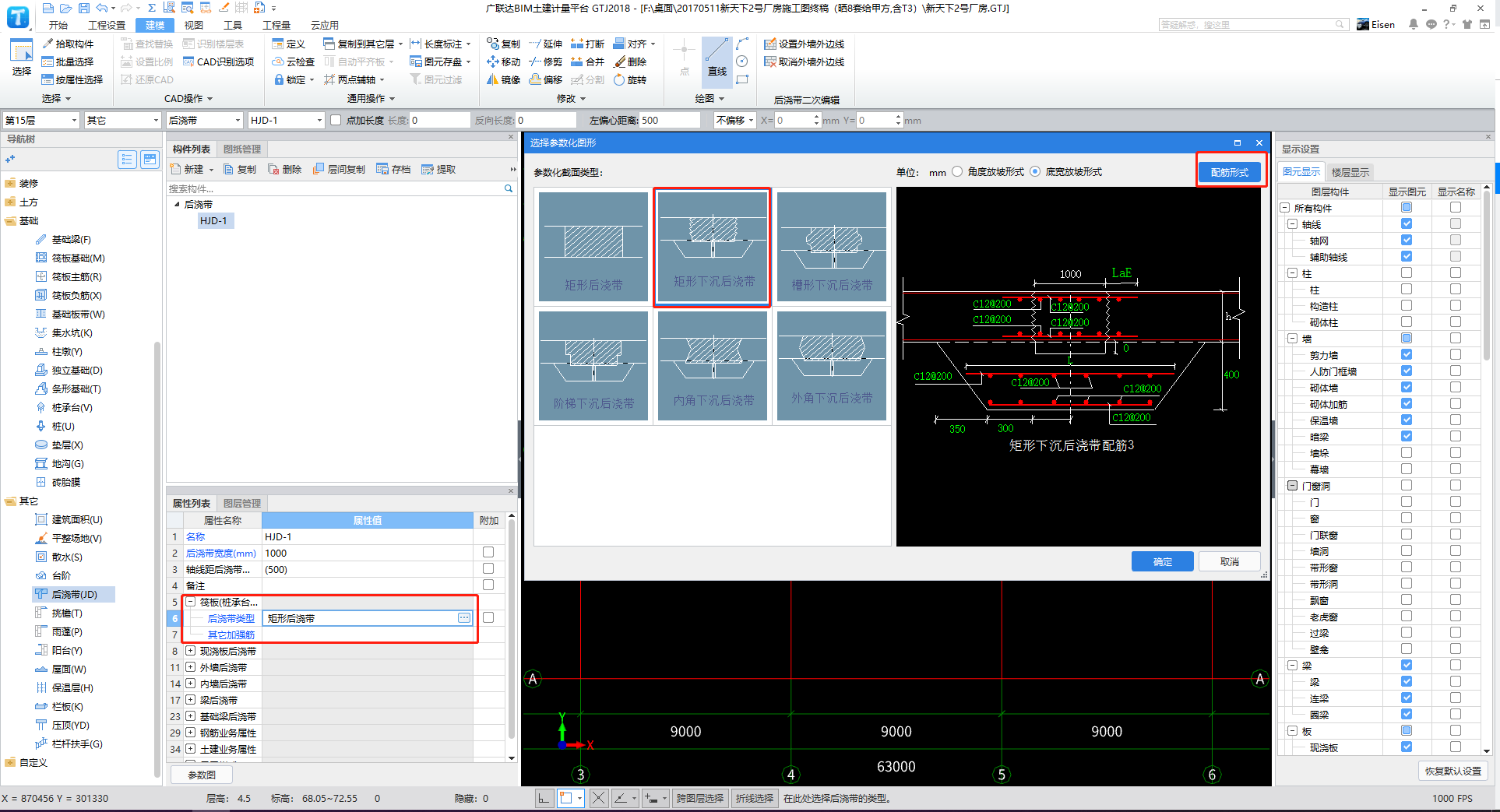Click the 取消 button in dialog

1230,562
